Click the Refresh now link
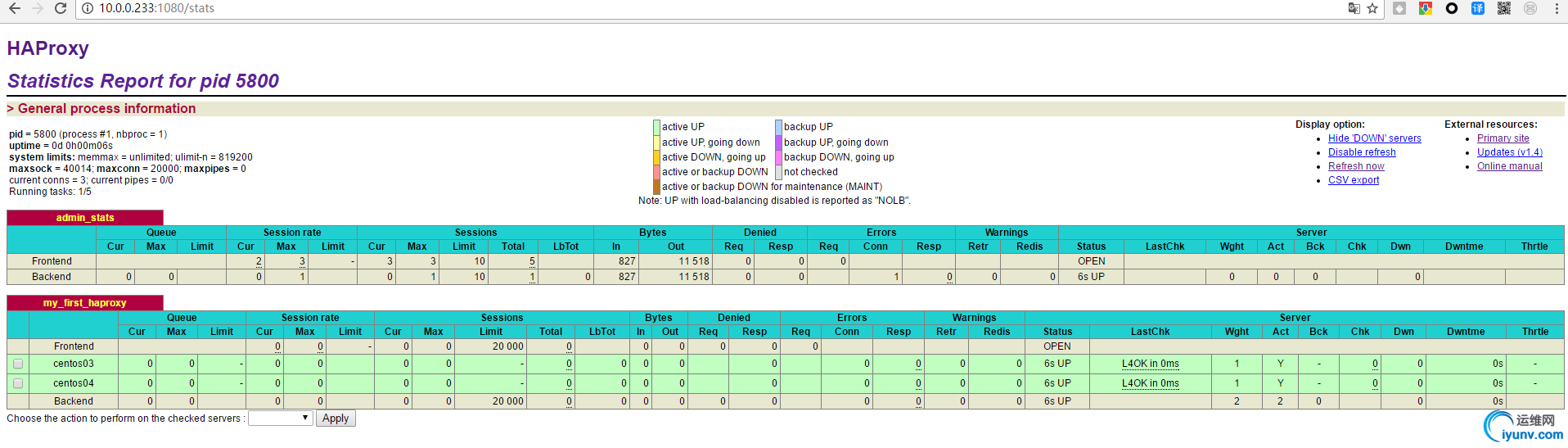Viewport: 1568px width, 448px height. click(1356, 166)
